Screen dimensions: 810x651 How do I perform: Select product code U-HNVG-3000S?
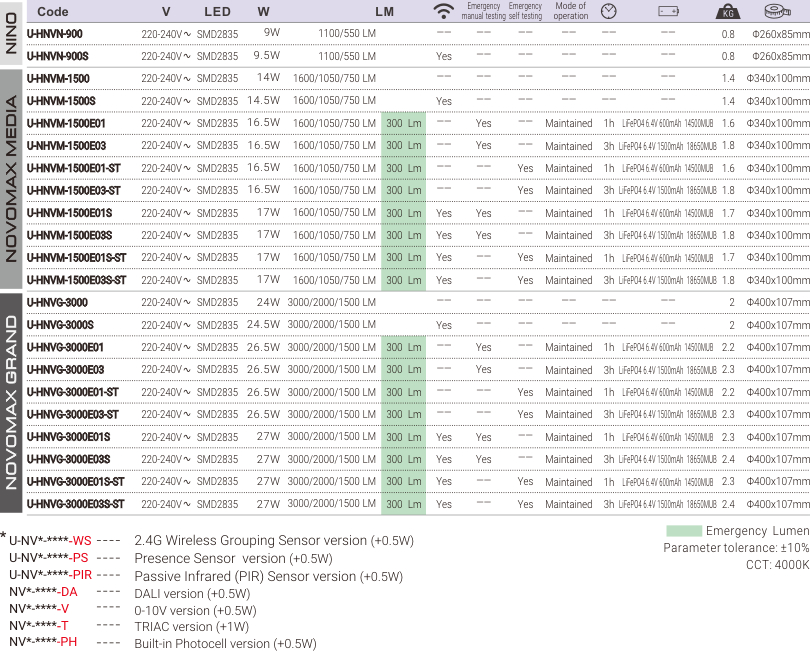[60, 325]
